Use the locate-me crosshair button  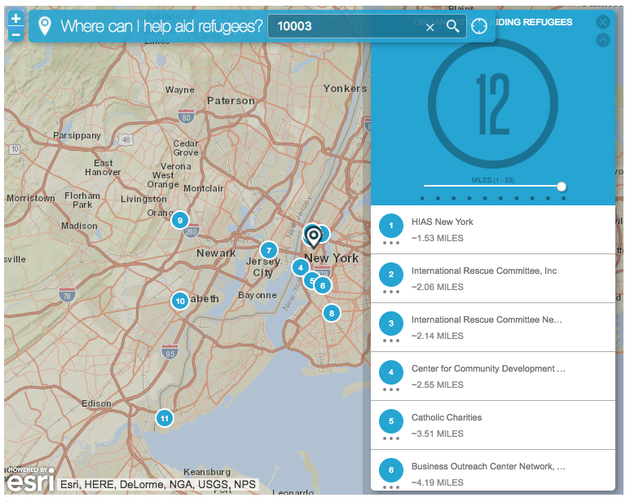[479, 26]
